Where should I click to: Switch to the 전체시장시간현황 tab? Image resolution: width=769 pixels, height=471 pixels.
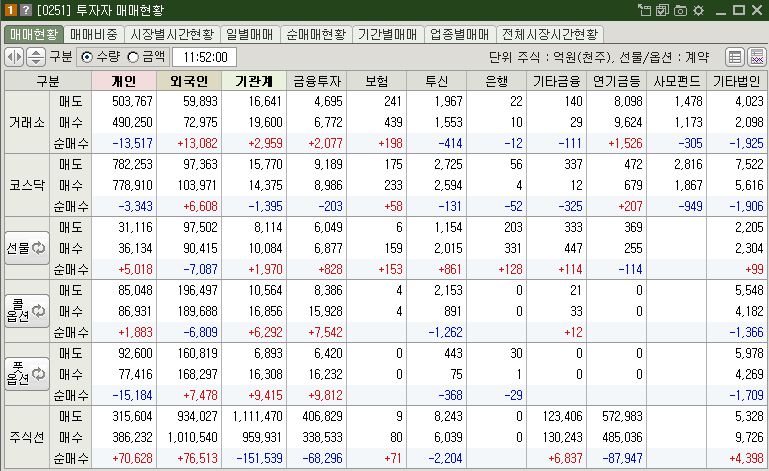click(x=550, y=34)
